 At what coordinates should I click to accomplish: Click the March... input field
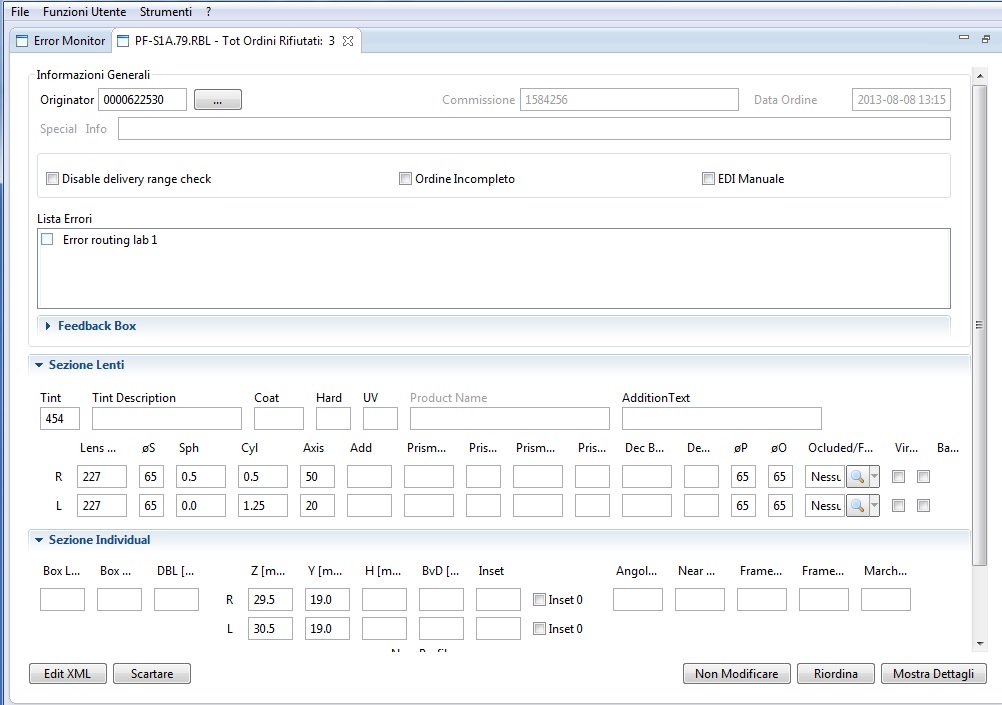point(886,600)
